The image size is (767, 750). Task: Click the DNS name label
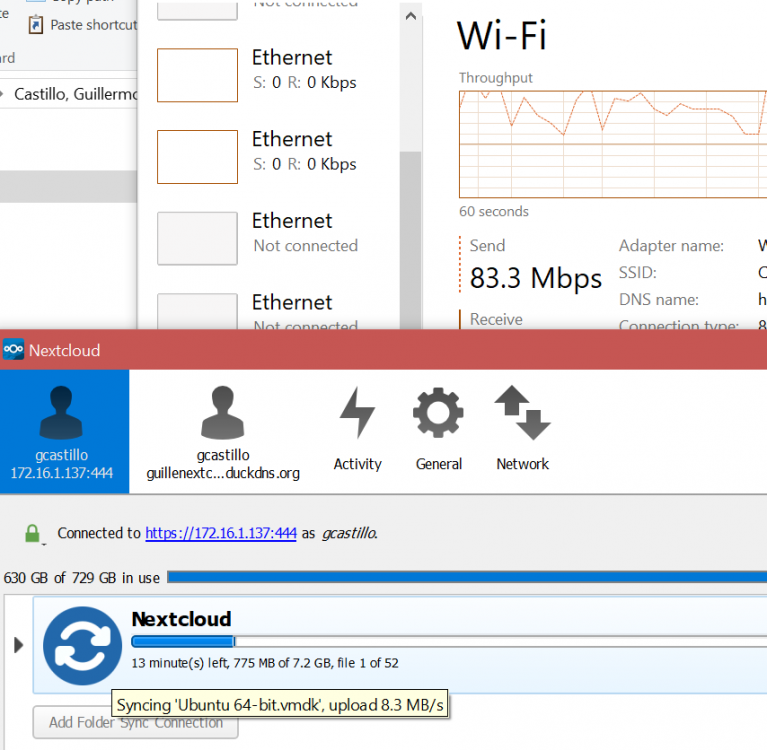659,299
